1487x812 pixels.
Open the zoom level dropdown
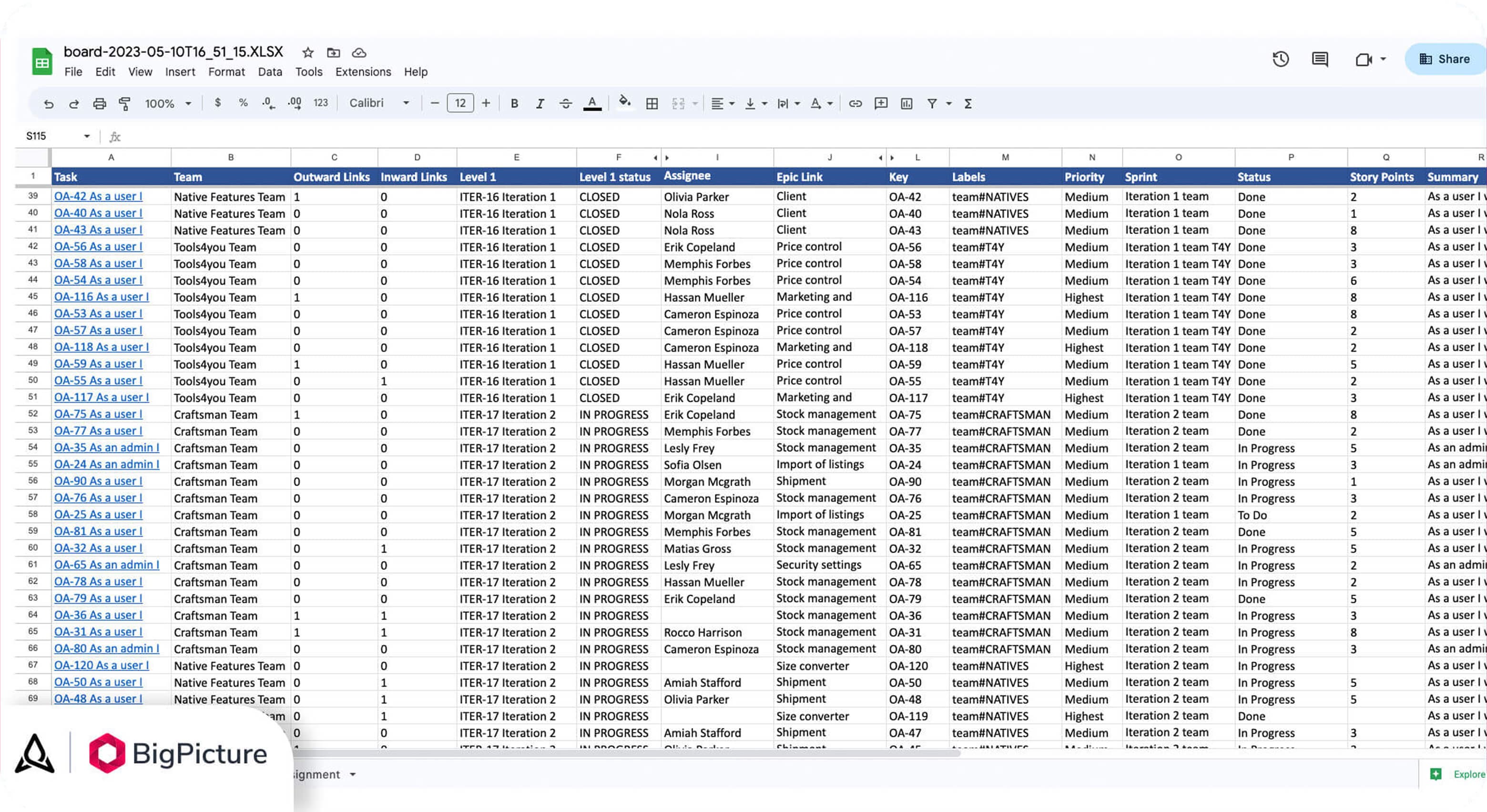click(168, 104)
